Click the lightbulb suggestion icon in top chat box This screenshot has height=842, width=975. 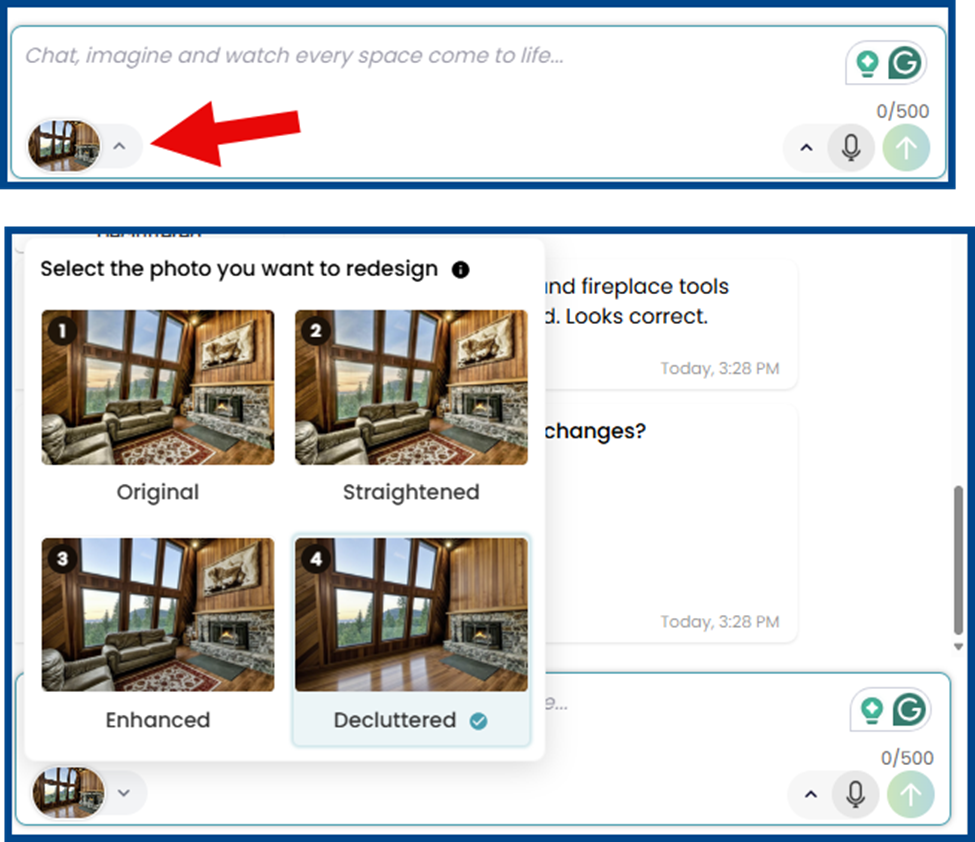[868, 63]
